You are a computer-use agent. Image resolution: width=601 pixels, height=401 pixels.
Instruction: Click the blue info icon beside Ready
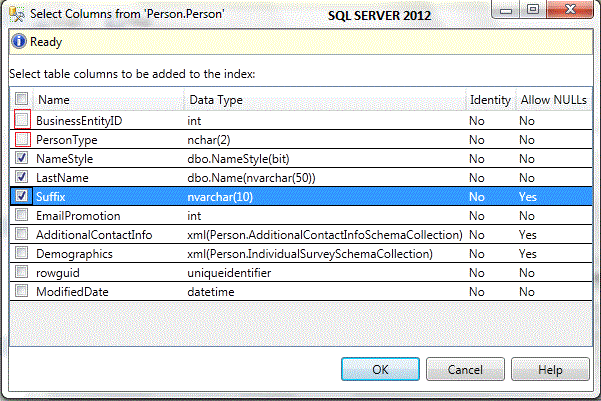click(19, 41)
